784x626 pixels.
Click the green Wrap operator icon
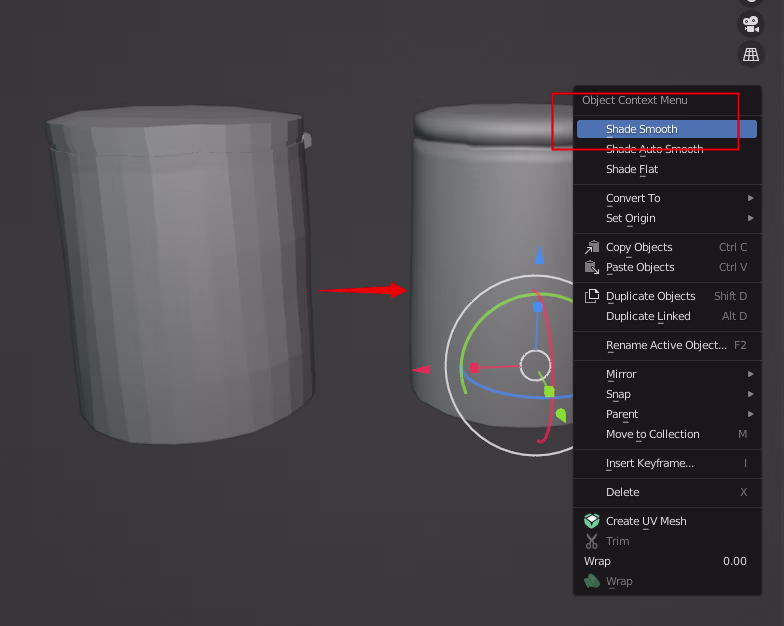pos(592,581)
